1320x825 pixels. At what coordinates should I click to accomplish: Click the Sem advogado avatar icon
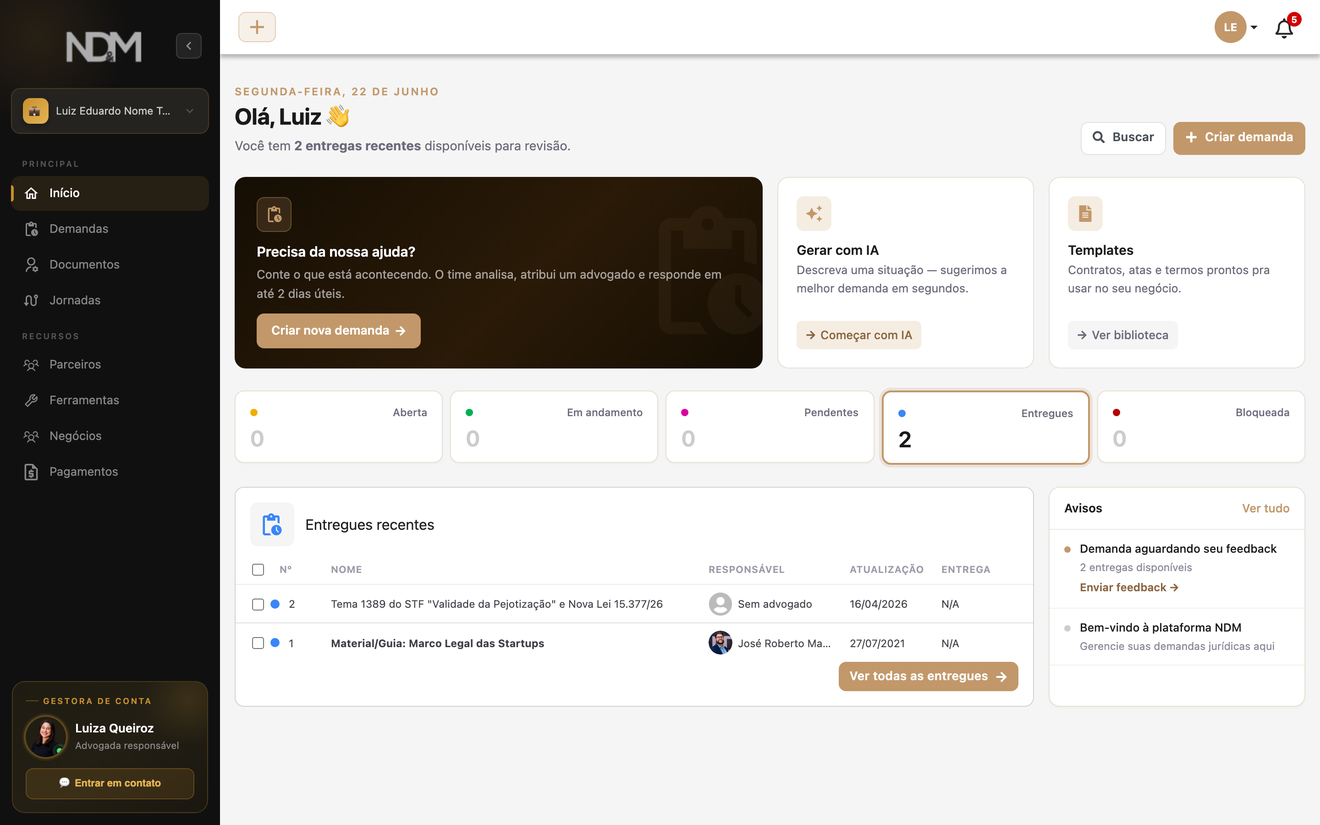[x=720, y=604]
